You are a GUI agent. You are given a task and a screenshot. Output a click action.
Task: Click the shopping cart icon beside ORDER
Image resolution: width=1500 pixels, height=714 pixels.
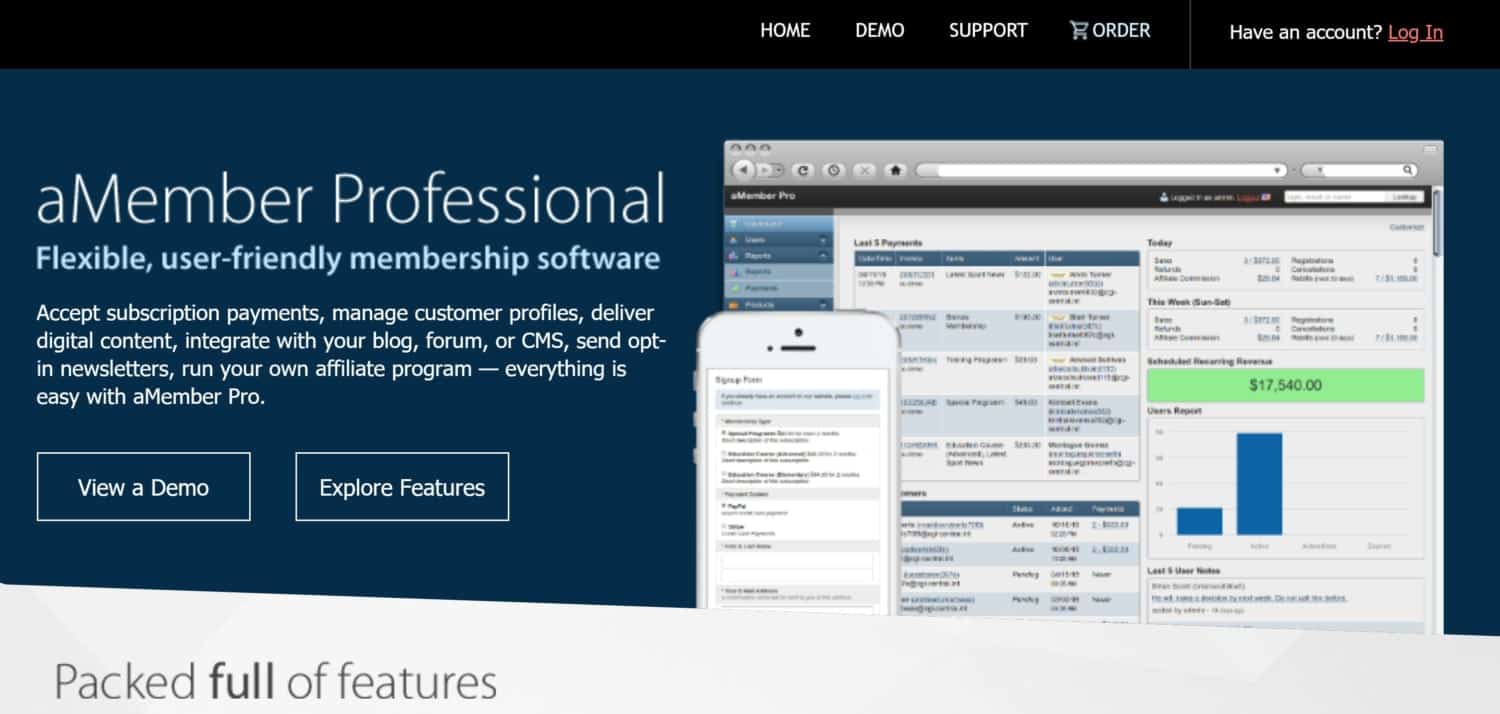tap(1079, 31)
